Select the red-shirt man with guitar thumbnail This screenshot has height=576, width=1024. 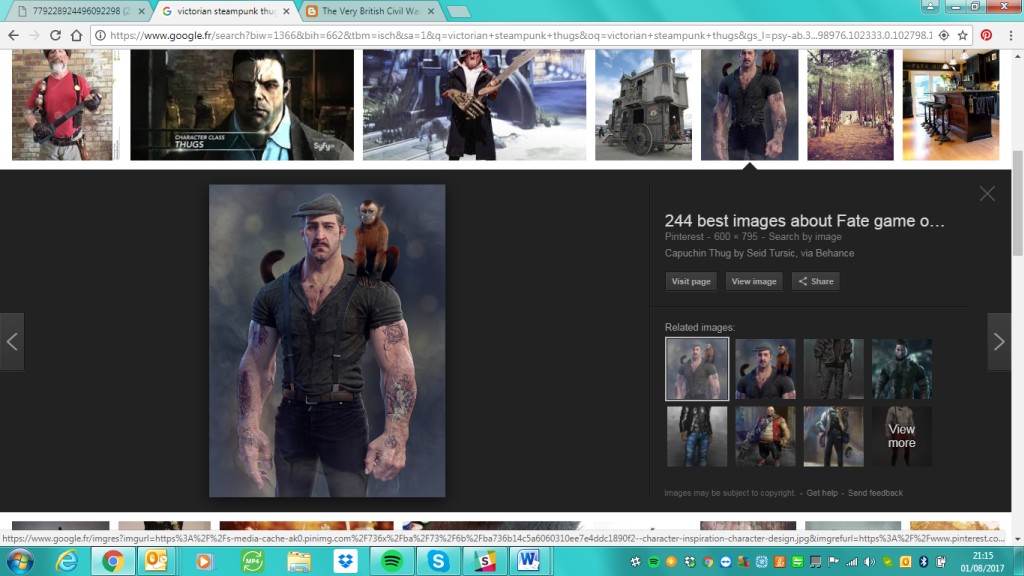click(x=62, y=104)
